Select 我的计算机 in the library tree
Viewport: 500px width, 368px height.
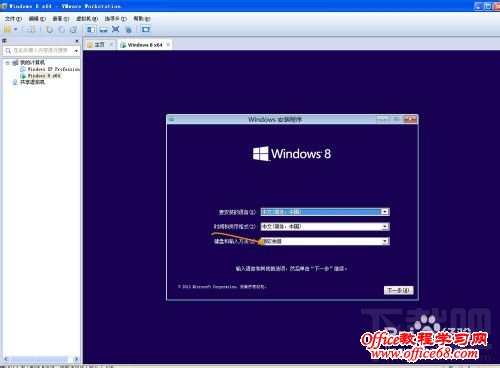pyautogui.click(x=32, y=63)
